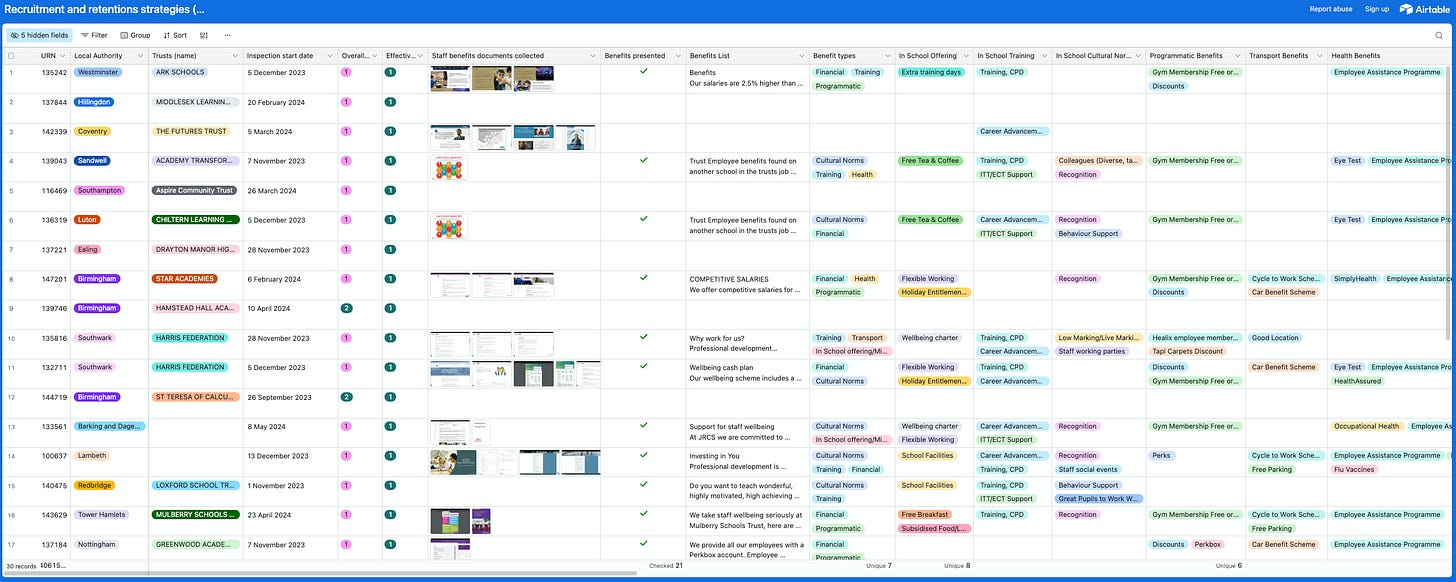Viewport: 1456px width, 582px height.
Task: Click URN cell 135242
Action: point(55,72)
